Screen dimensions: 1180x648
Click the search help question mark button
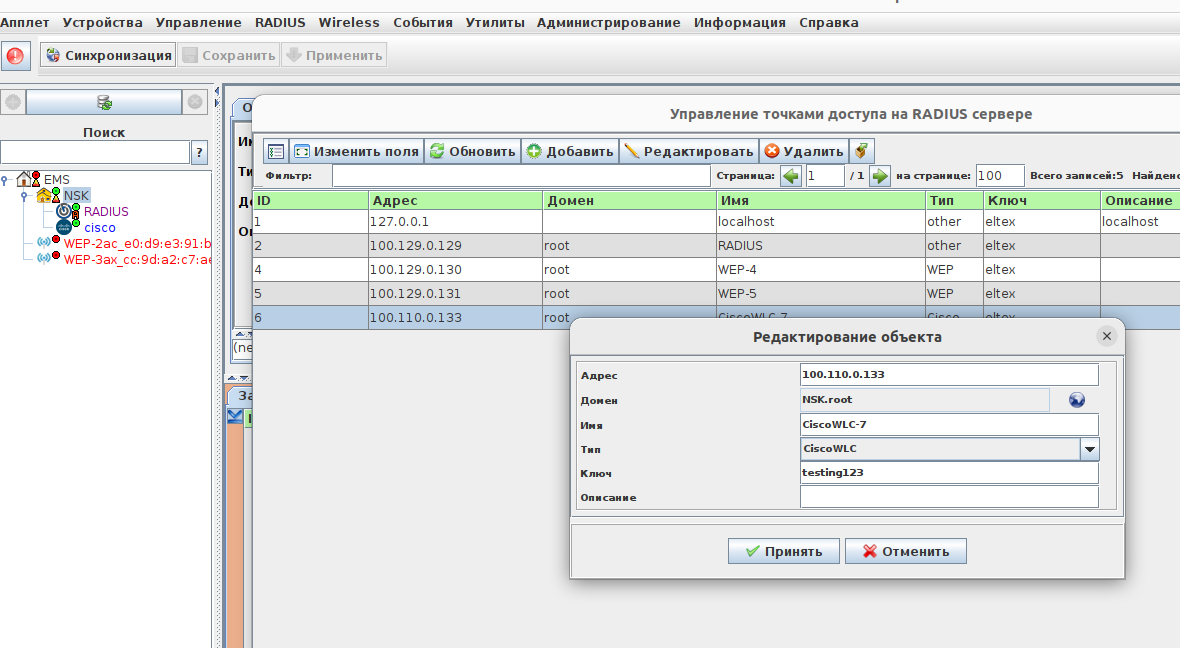tap(199, 152)
